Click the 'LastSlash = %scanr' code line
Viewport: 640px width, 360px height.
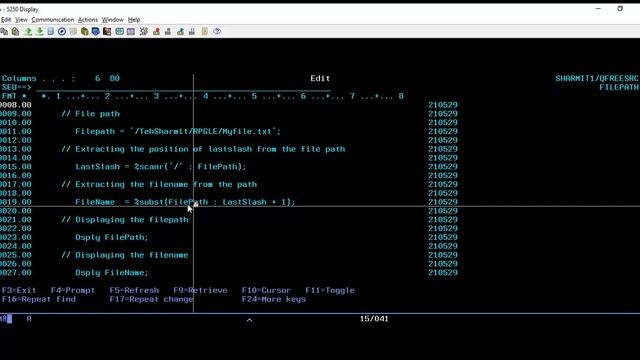click(x=161, y=167)
